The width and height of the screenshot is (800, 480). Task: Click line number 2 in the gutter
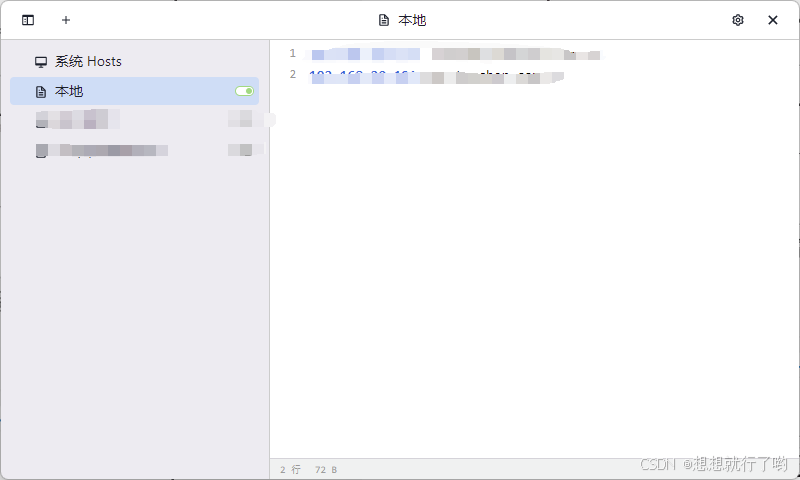[x=292, y=74]
